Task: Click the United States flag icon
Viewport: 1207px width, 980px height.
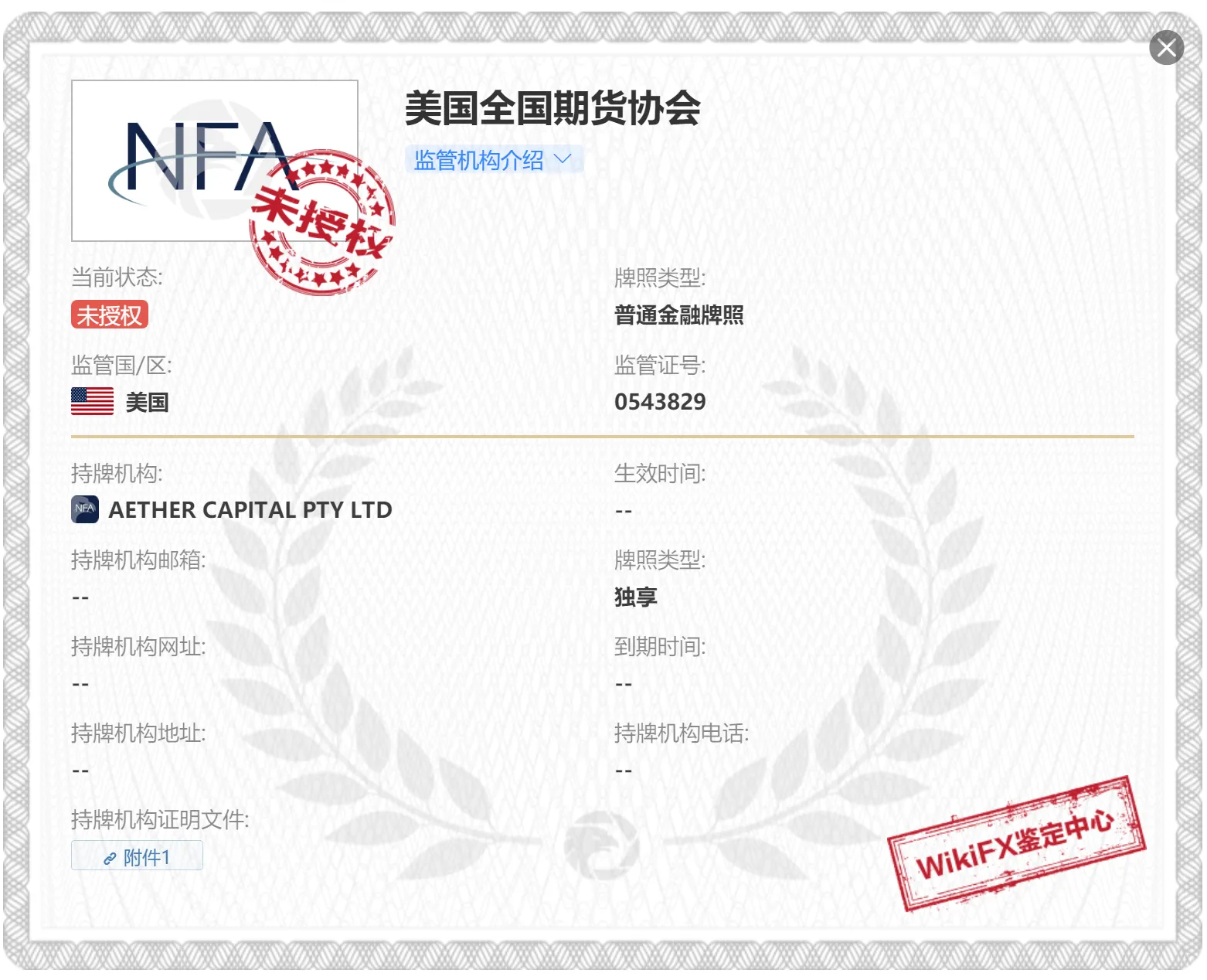Action: pyautogui.click(x=92, y=401)
